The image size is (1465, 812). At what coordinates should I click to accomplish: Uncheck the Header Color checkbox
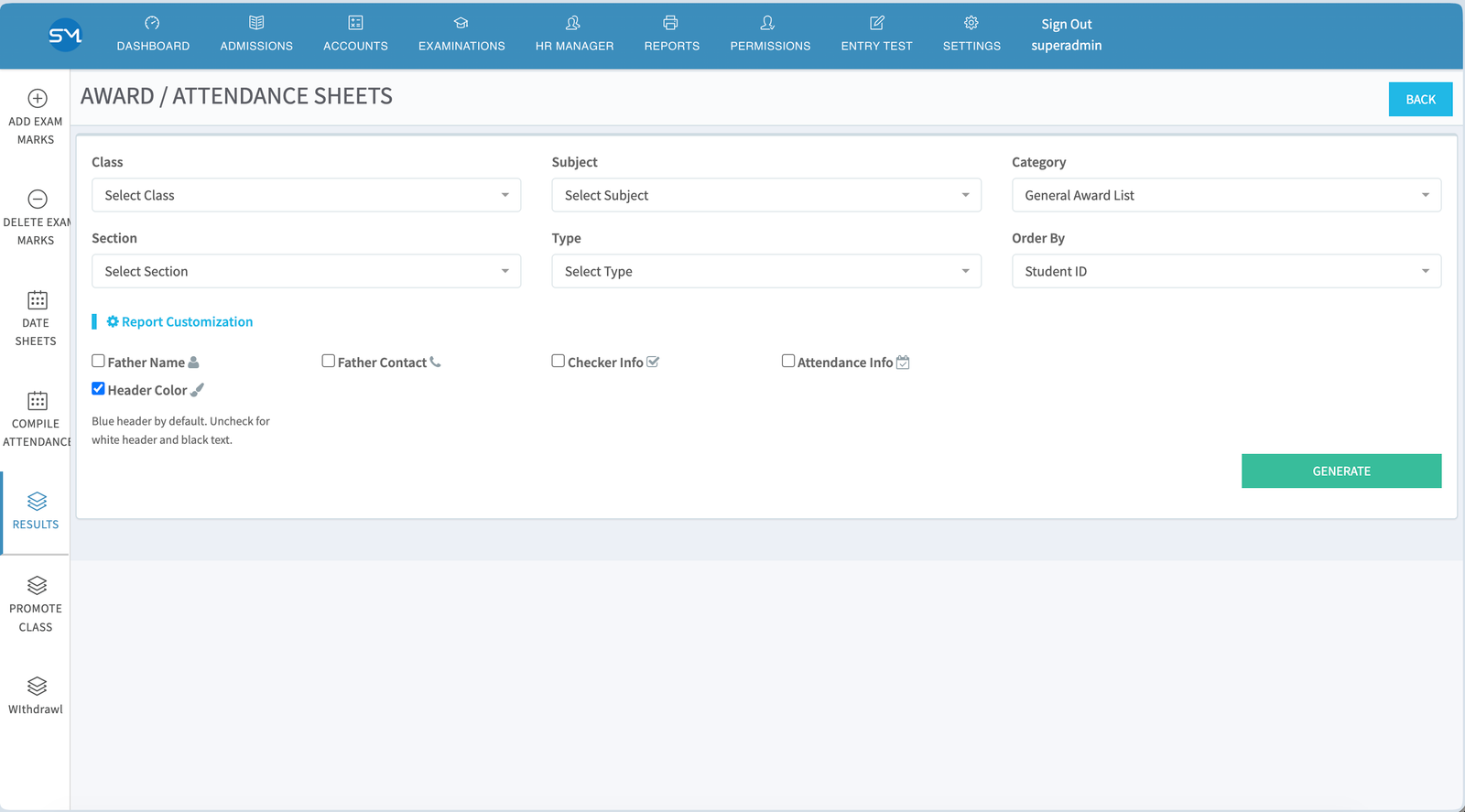[98, 388]
